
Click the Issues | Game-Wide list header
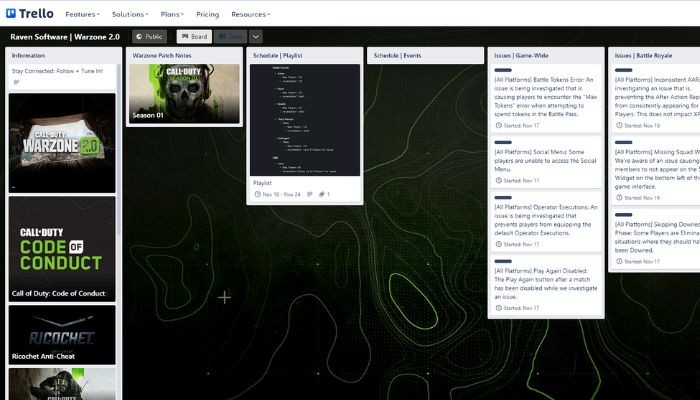(521, 55)
